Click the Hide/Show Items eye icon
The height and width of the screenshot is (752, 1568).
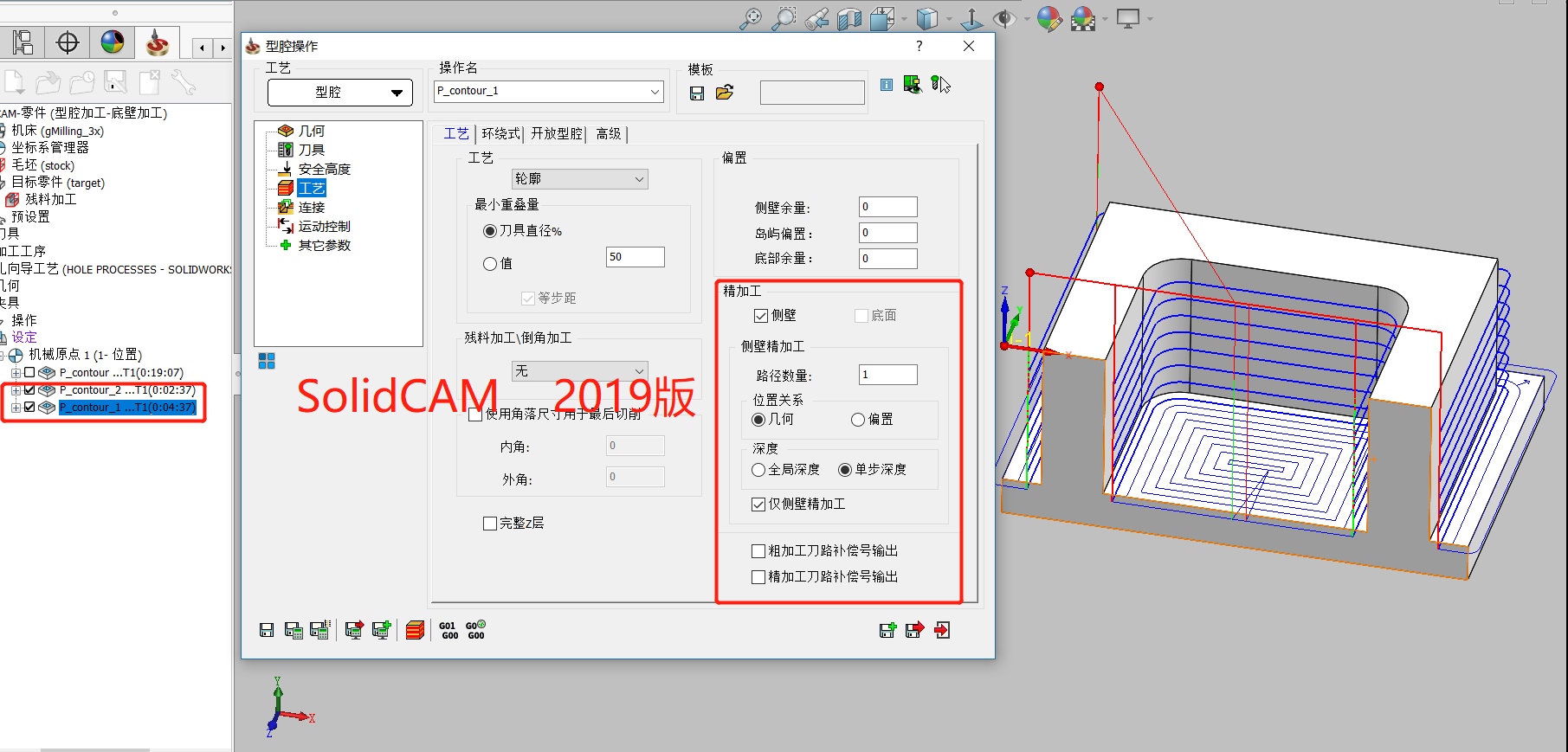tap(1004, 18)
